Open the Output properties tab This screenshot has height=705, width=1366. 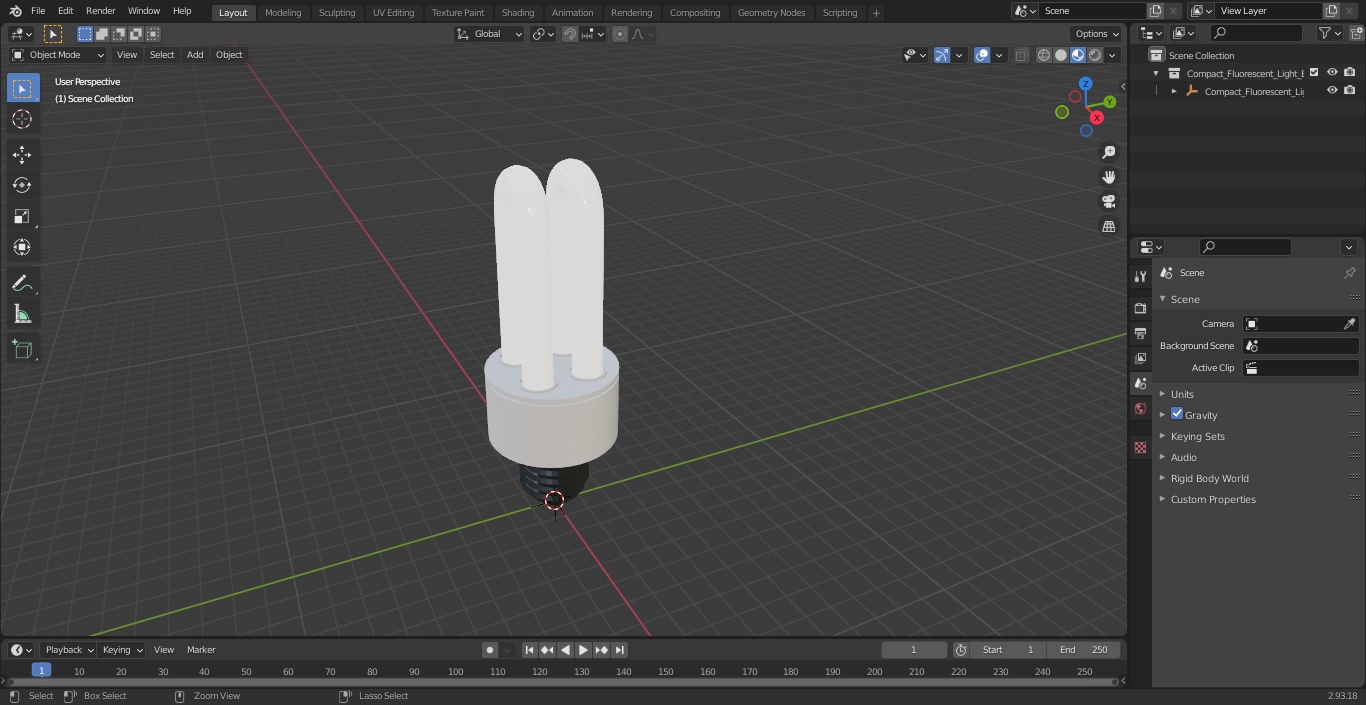click(x=1140, y=333)
